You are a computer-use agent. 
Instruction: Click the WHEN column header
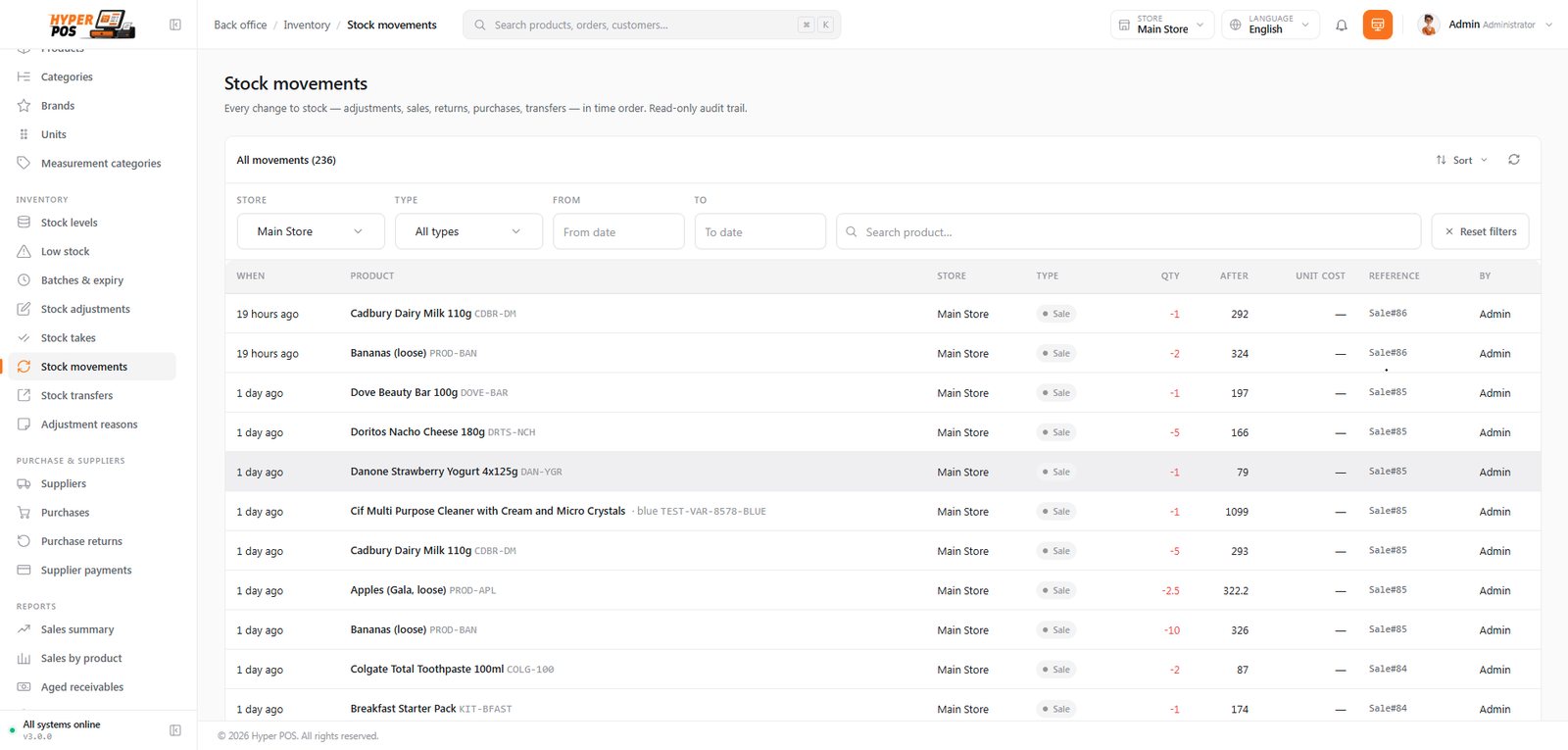(x=251, y=276)
